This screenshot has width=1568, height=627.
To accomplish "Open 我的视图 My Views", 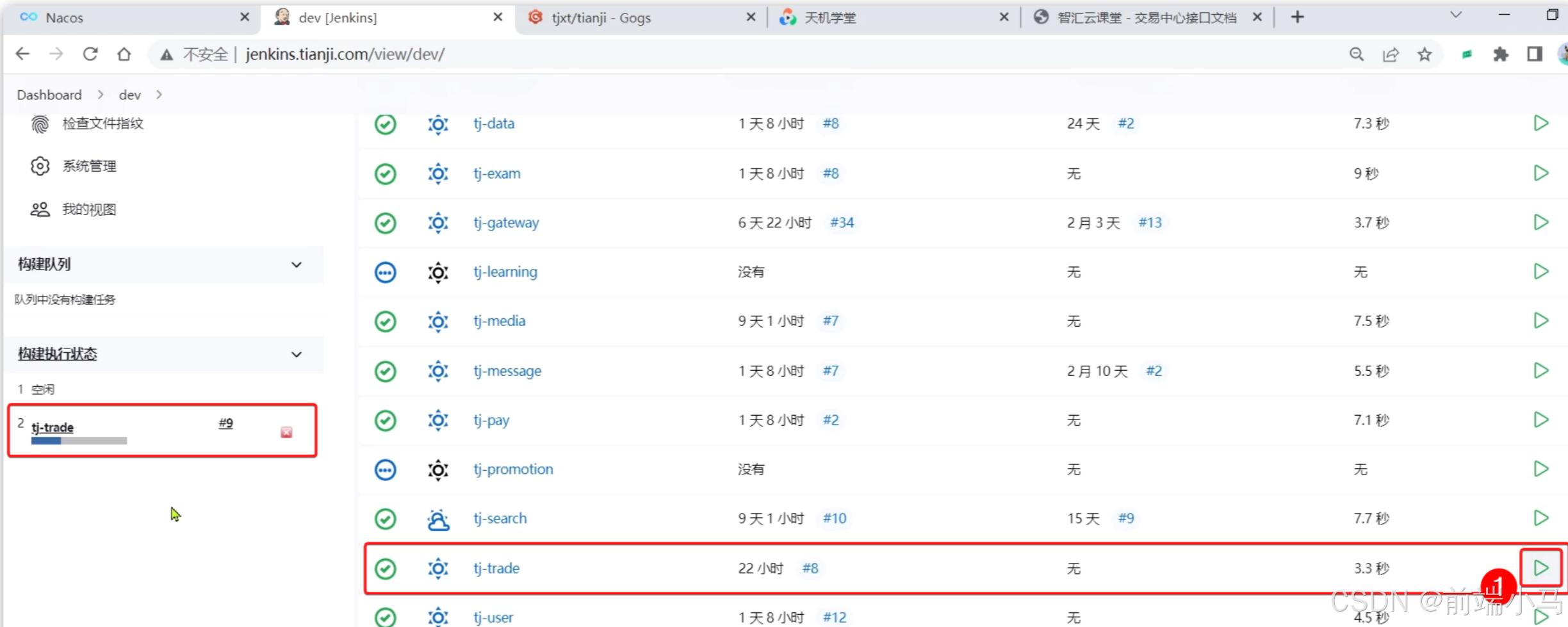I will tap(89, 209).
